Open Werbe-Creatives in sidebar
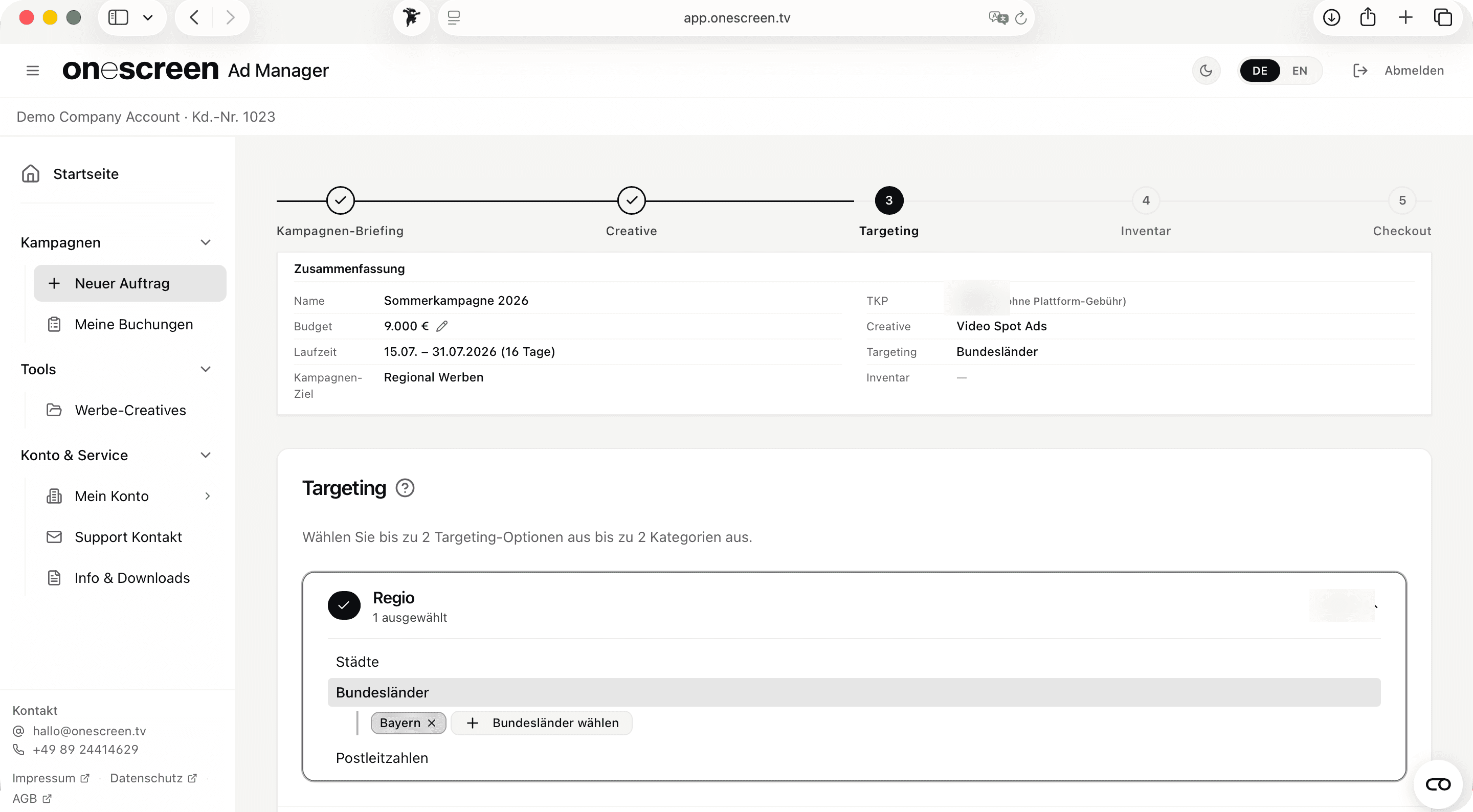This screenshot has height=812, width=1473. [x=130, y=410]
